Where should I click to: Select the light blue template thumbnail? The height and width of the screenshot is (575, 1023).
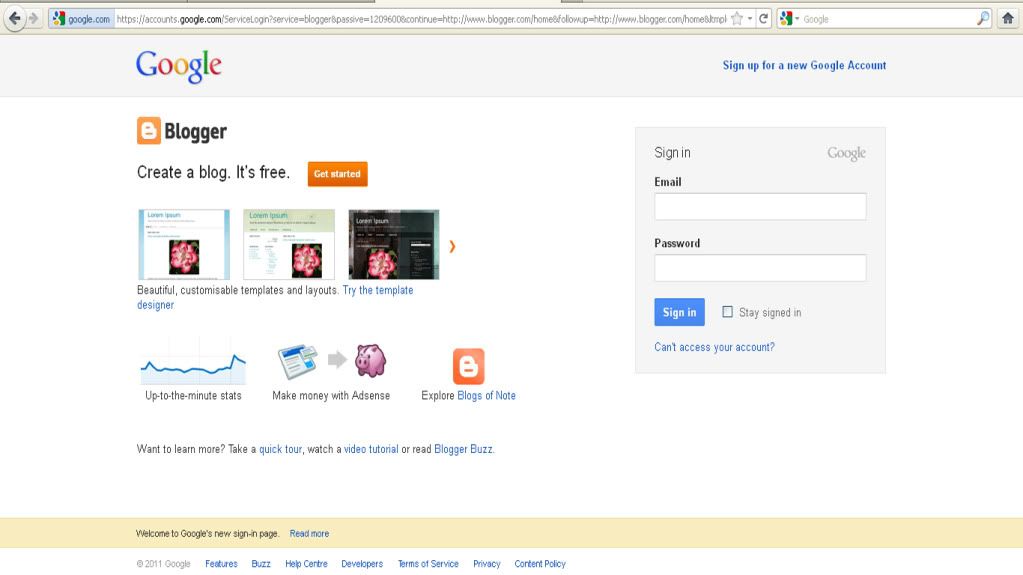[184, 245]
